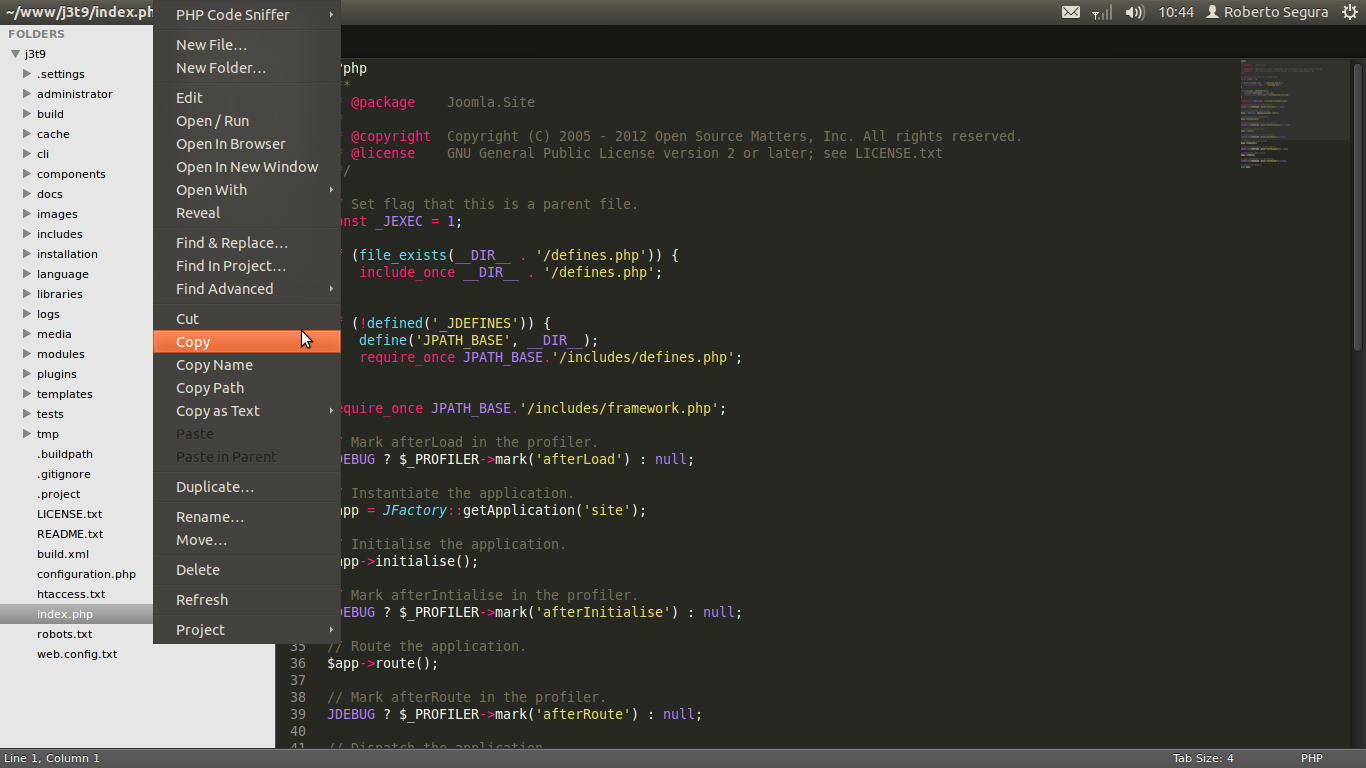Expand the administrator folder arrow
The image size is (1366, 768).
(27, 94)
